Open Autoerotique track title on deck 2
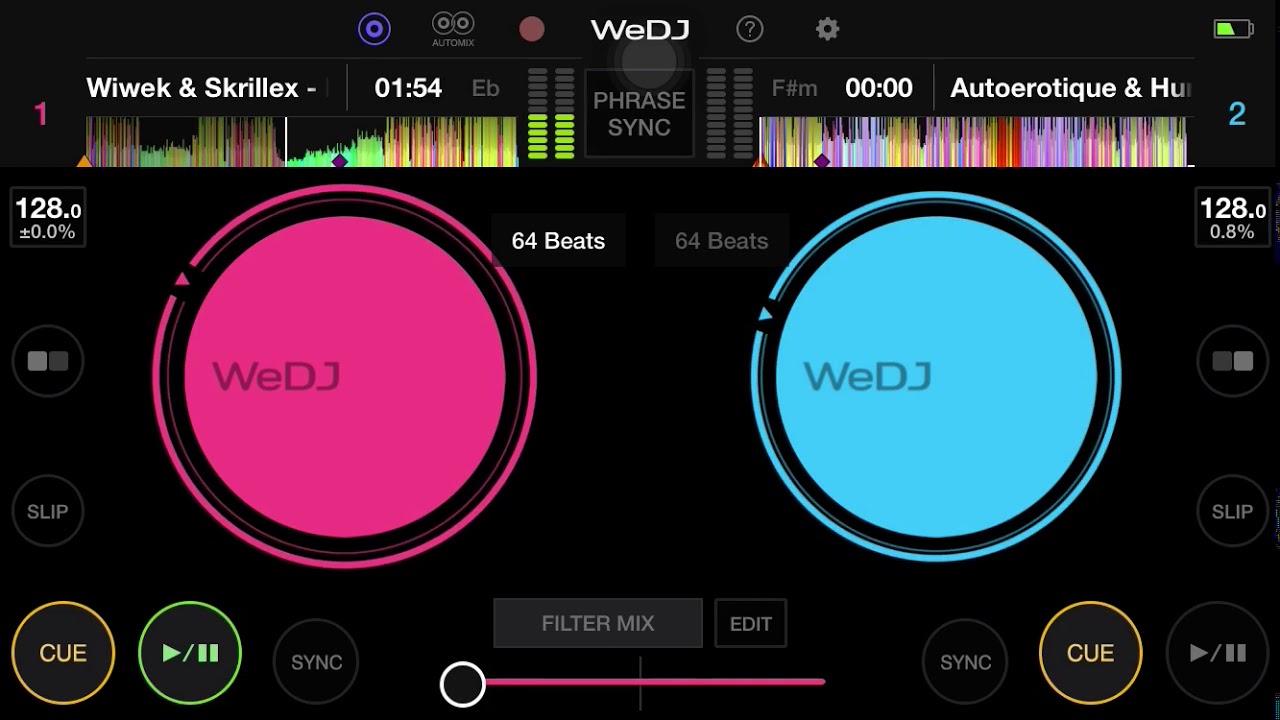The height and width of the screenshot is (720, 1280). tap(1070, 88)
